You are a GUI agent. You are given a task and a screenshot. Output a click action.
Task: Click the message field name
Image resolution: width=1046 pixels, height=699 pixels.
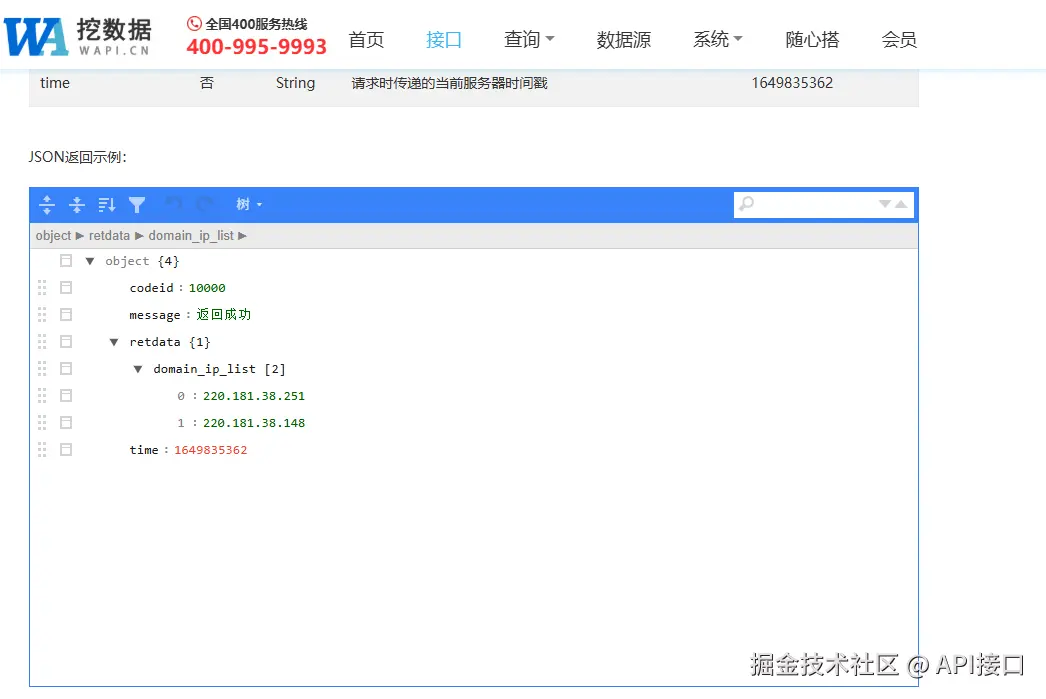point(155,315)
